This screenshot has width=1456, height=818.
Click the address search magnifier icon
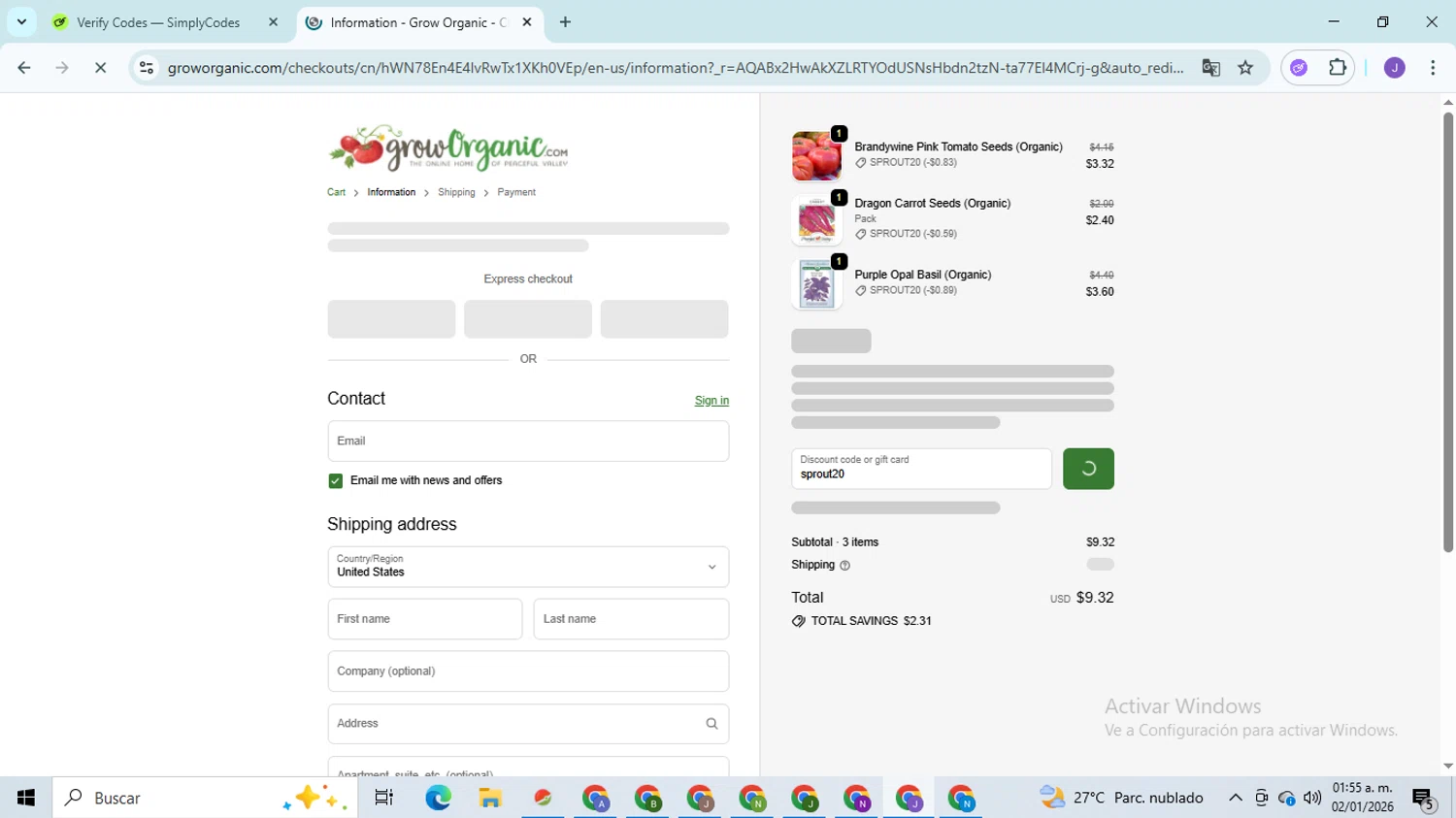point(711,724)
